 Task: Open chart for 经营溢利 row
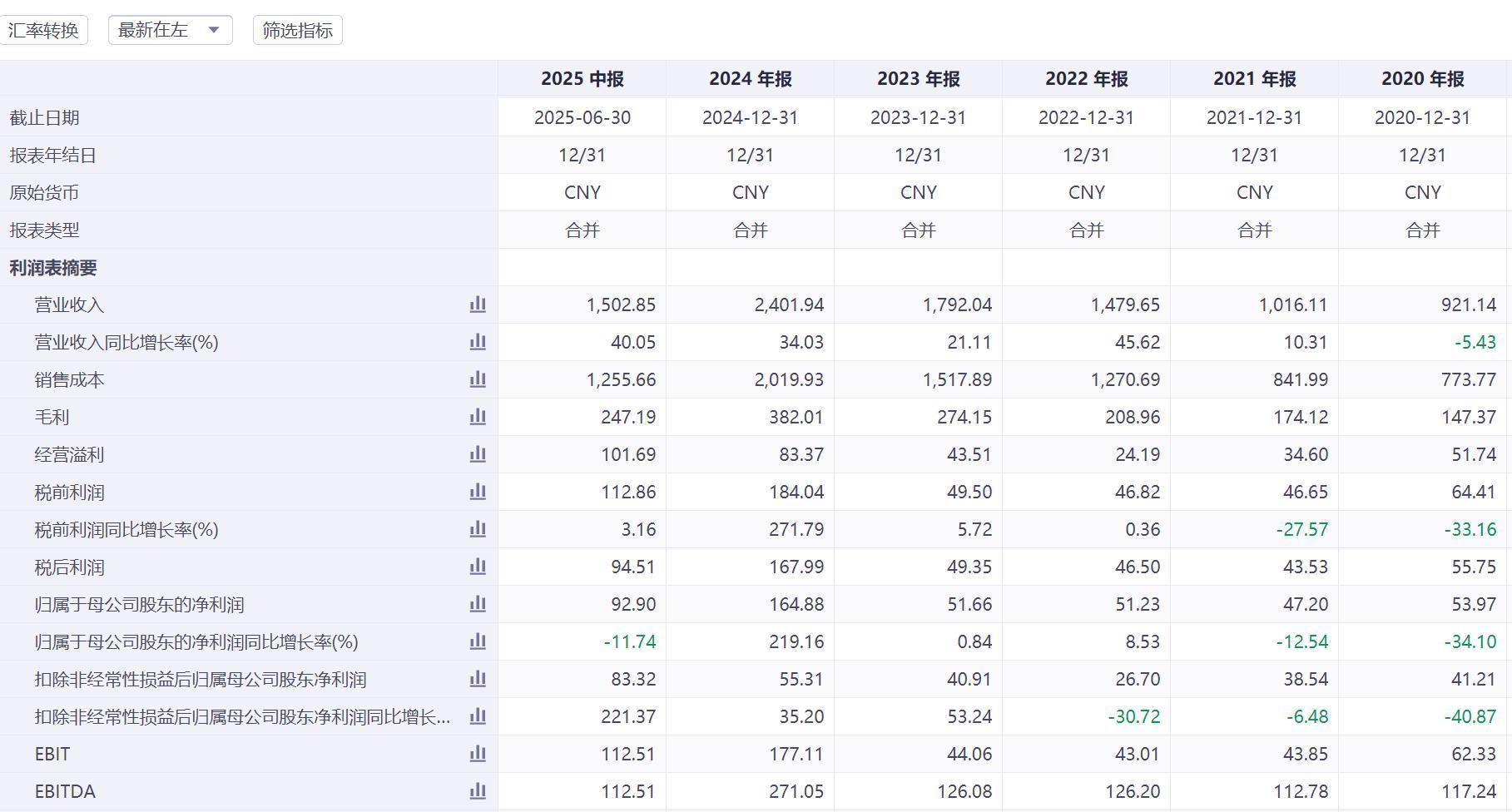point(478,454)
